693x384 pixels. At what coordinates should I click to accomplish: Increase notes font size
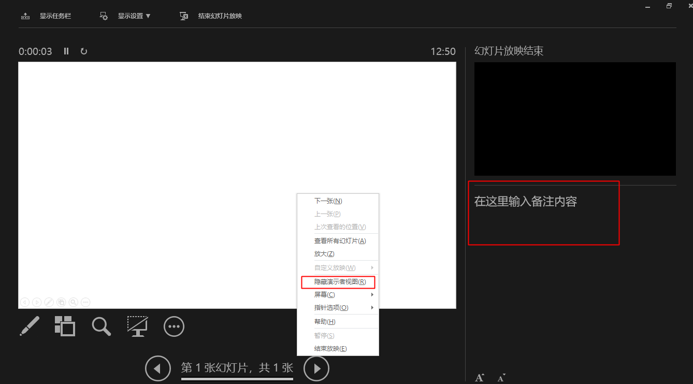(x=480, y=378)
